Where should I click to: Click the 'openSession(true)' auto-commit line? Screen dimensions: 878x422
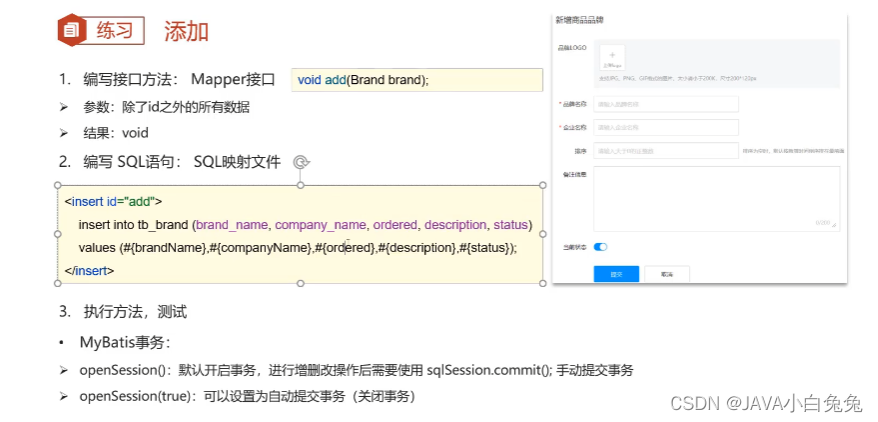tap(237, 397)
